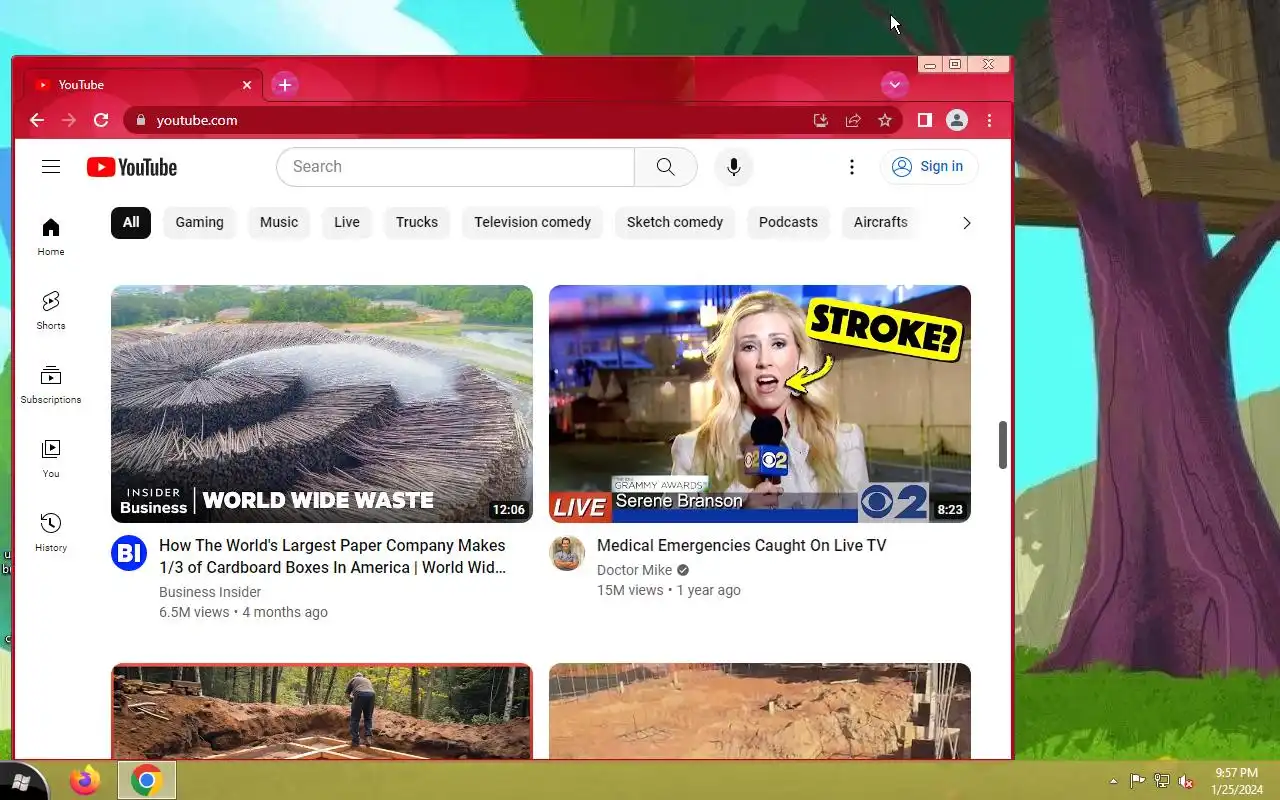Click the Action Center flag icon in the tray
The image size is (1280, 800).
pos(1137,781)
